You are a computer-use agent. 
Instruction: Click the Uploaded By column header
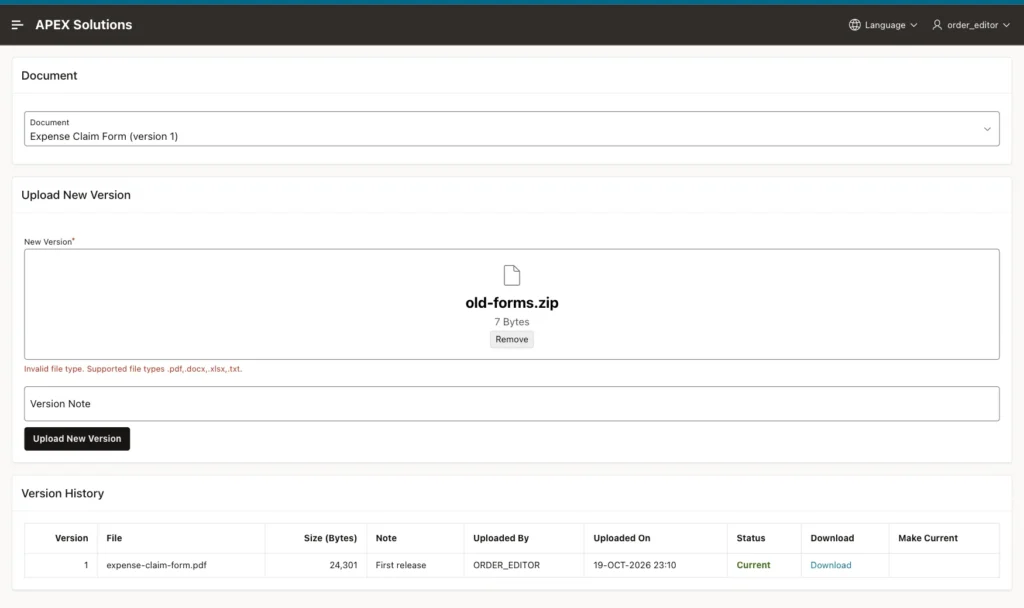click(x=501, y=538)
